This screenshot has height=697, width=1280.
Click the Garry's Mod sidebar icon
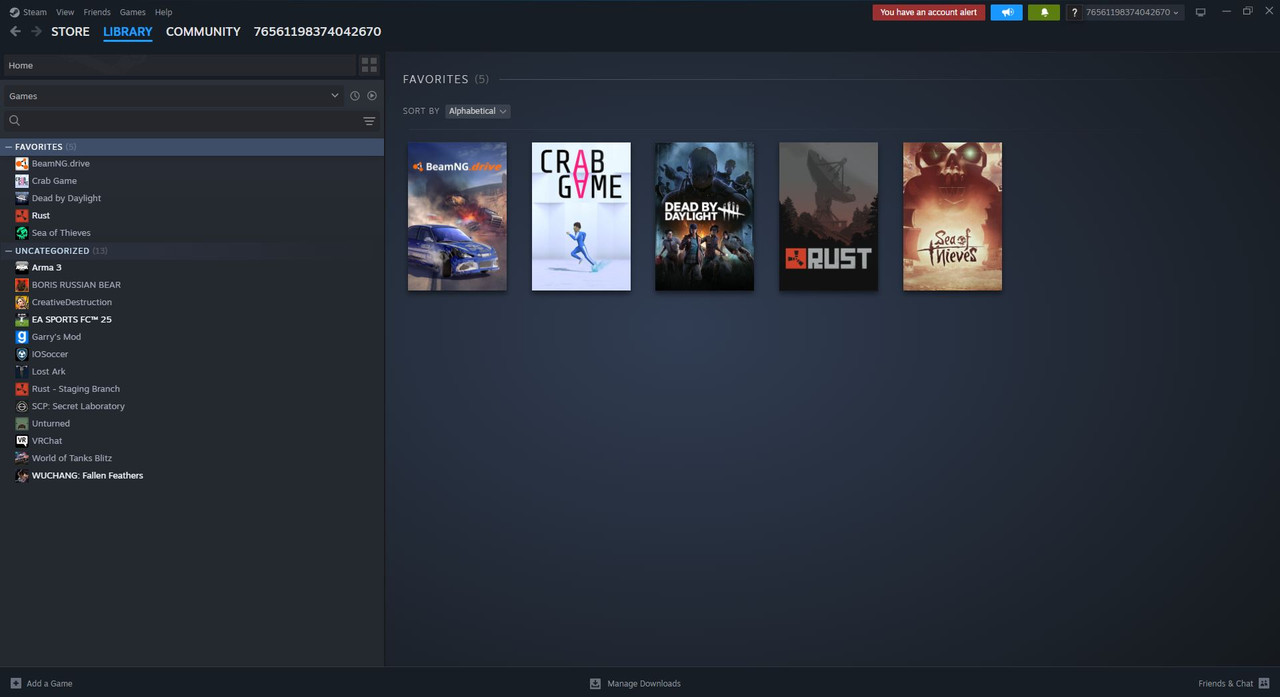[22, 337]
